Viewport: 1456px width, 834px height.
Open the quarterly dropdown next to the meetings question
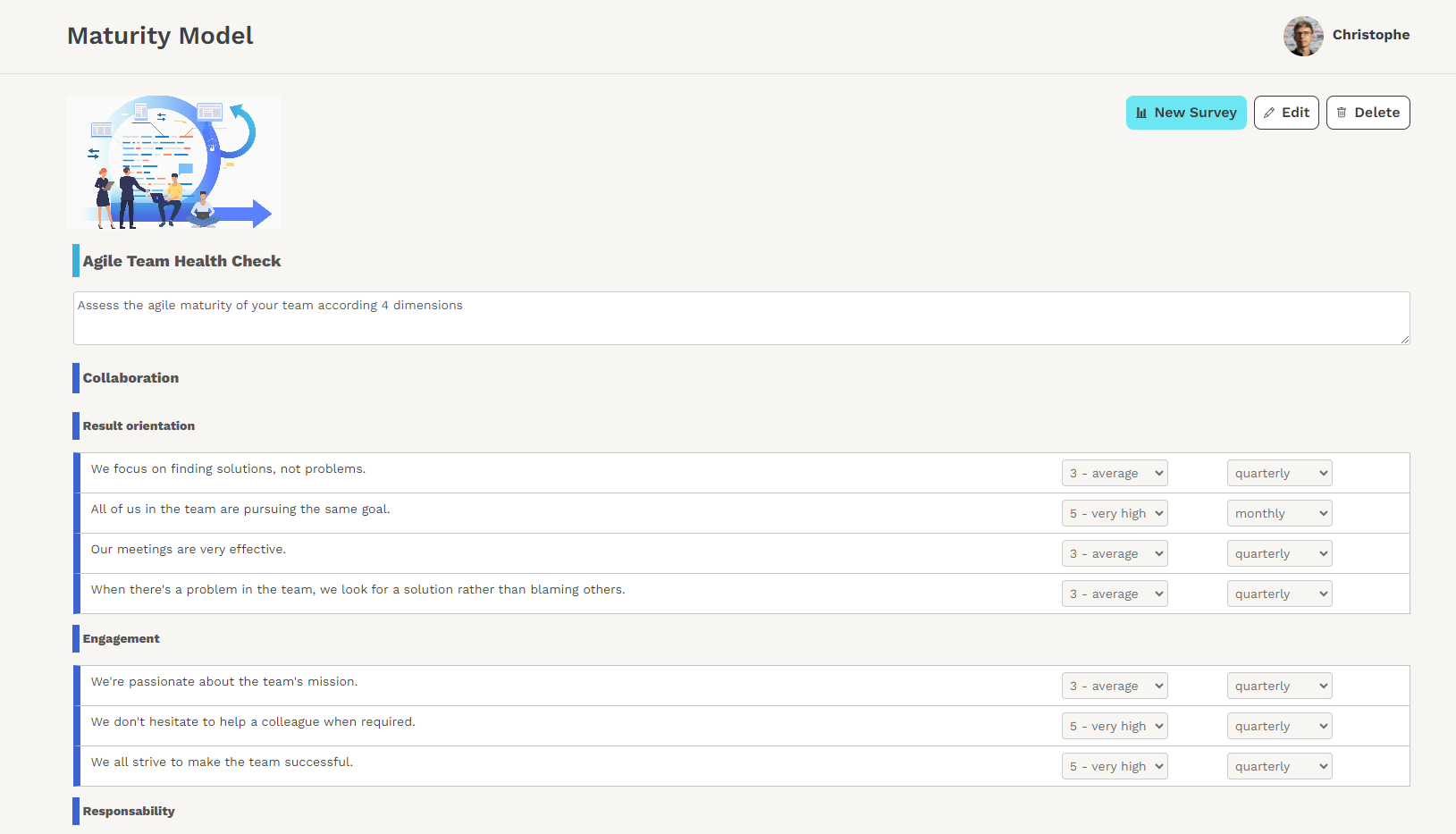click(x=1279, y=552)
